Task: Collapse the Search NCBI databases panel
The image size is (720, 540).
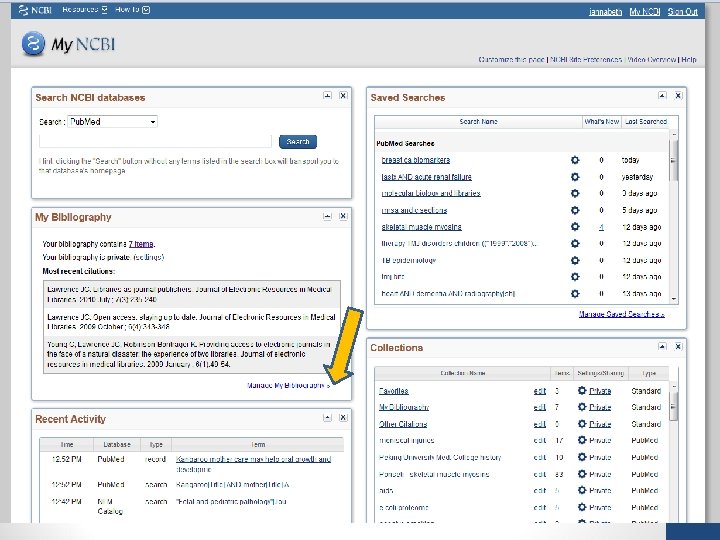Action: click(327, 96)
